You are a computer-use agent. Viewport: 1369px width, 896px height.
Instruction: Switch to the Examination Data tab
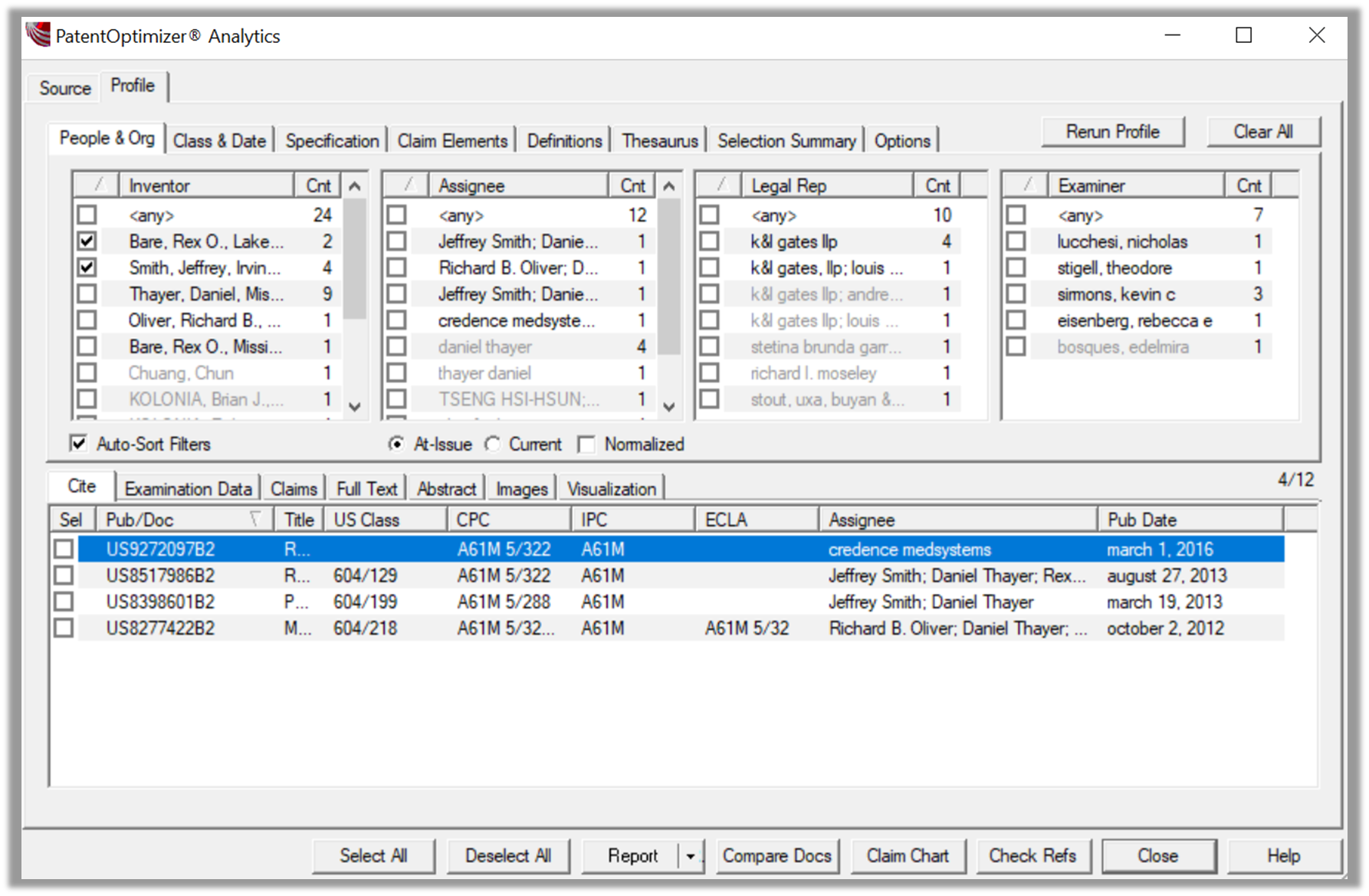(x=188, y=489)
